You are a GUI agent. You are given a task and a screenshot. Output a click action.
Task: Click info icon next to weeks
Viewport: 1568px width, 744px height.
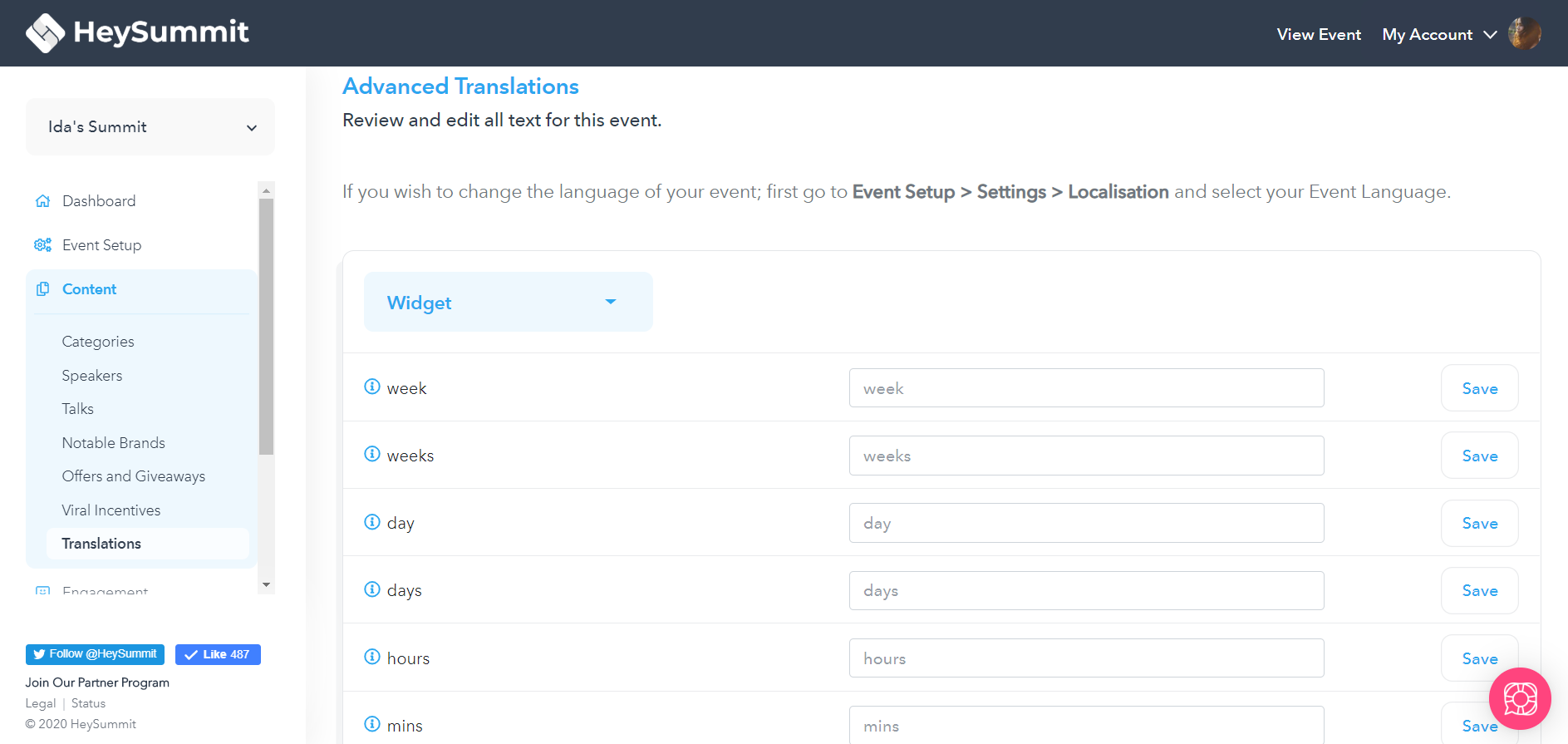point(372,454)
